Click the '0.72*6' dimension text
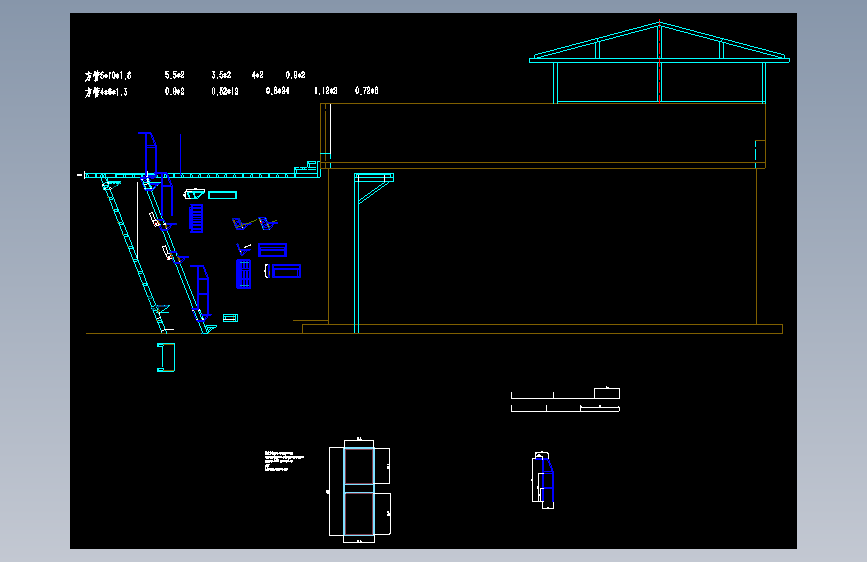 [367, 91]
